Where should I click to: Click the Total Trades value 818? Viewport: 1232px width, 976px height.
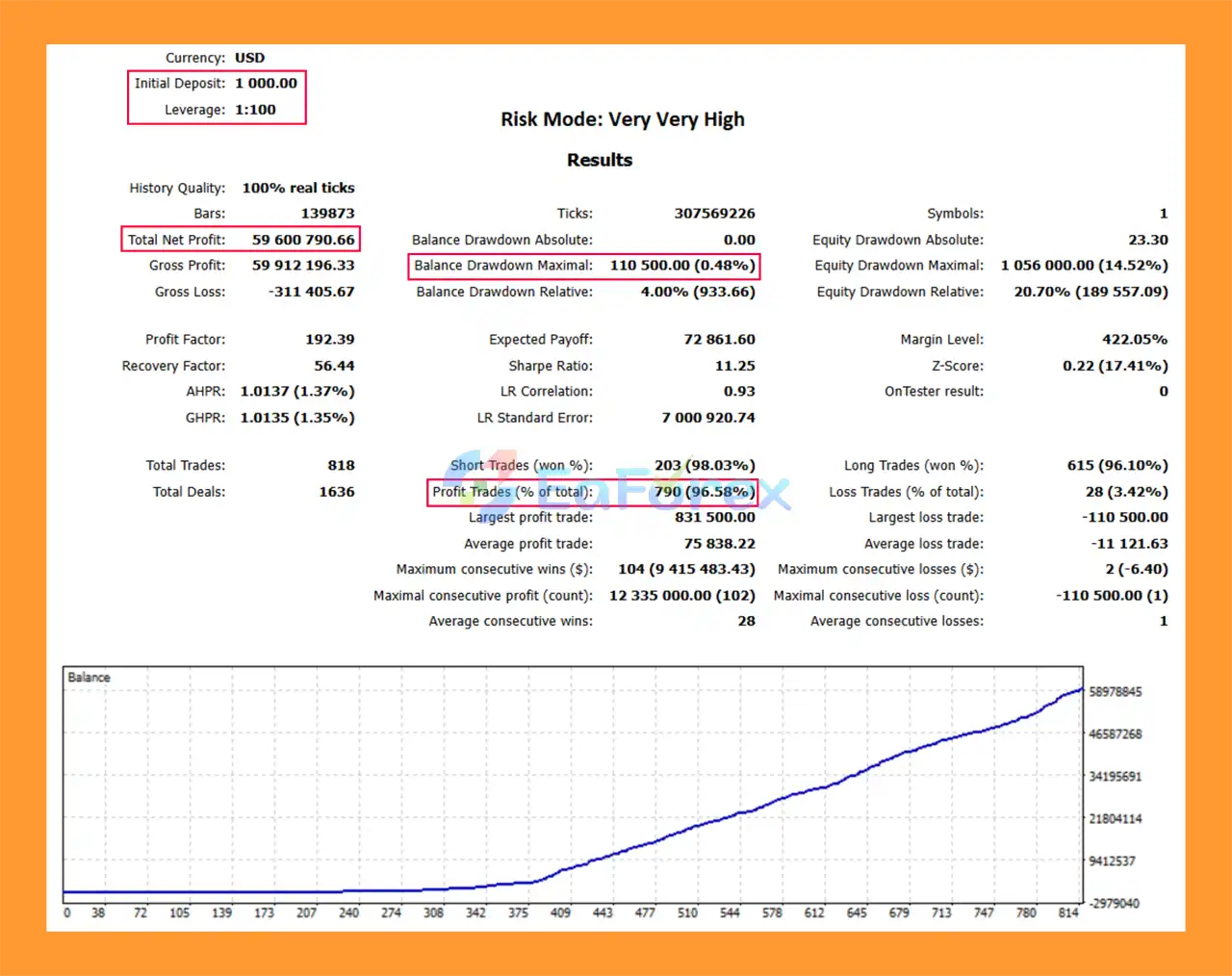point(341,466)
